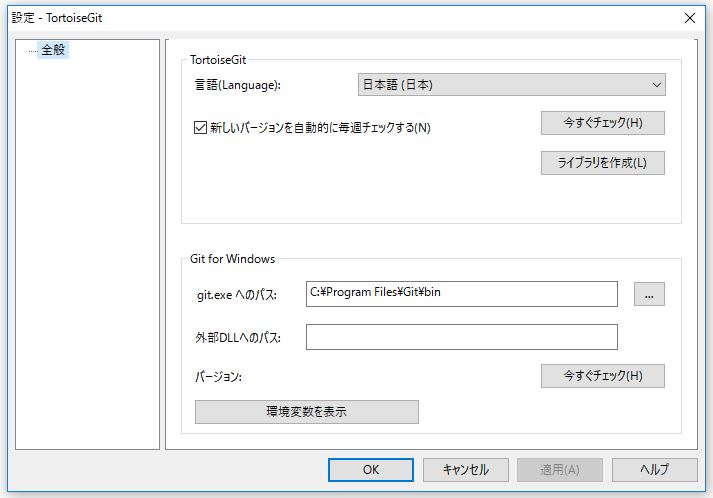Image resolution: width=713 pixels, height=498 pixels.
Task: Close the 設定 - TortoiseGit dialog
Action: coord(690,18)
